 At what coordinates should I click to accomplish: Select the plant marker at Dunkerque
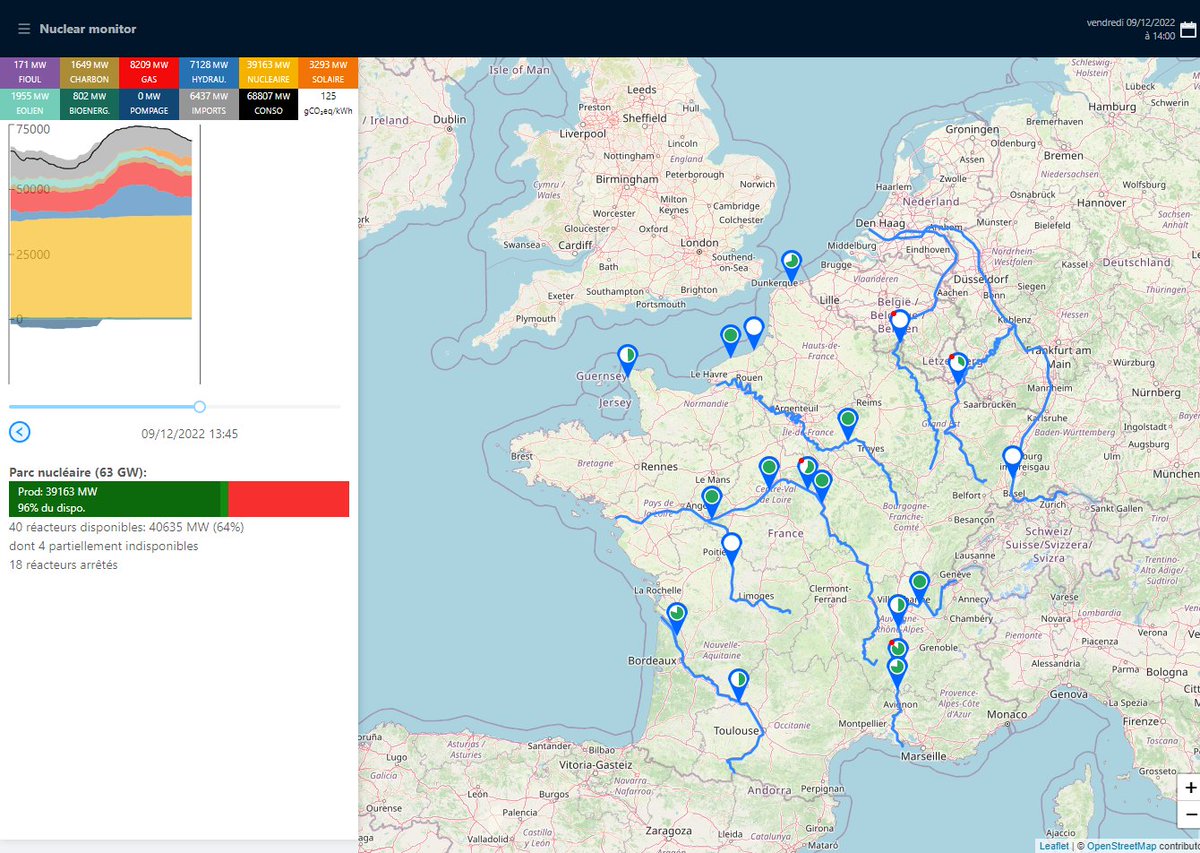pyautogui.click(x=792, y=267)
